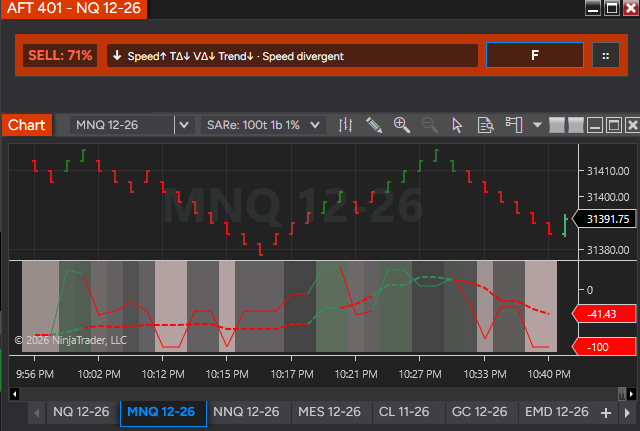Image resolution: width=640 pixels, height=431 pixels.
Task: Maximize the Chart panel
Action: 613,125
